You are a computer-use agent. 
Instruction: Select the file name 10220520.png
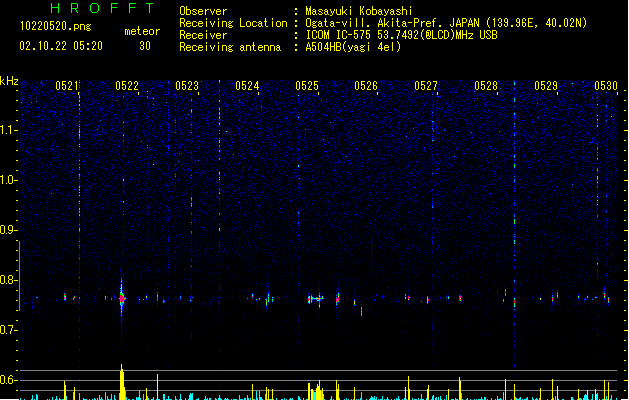point(56,27)
